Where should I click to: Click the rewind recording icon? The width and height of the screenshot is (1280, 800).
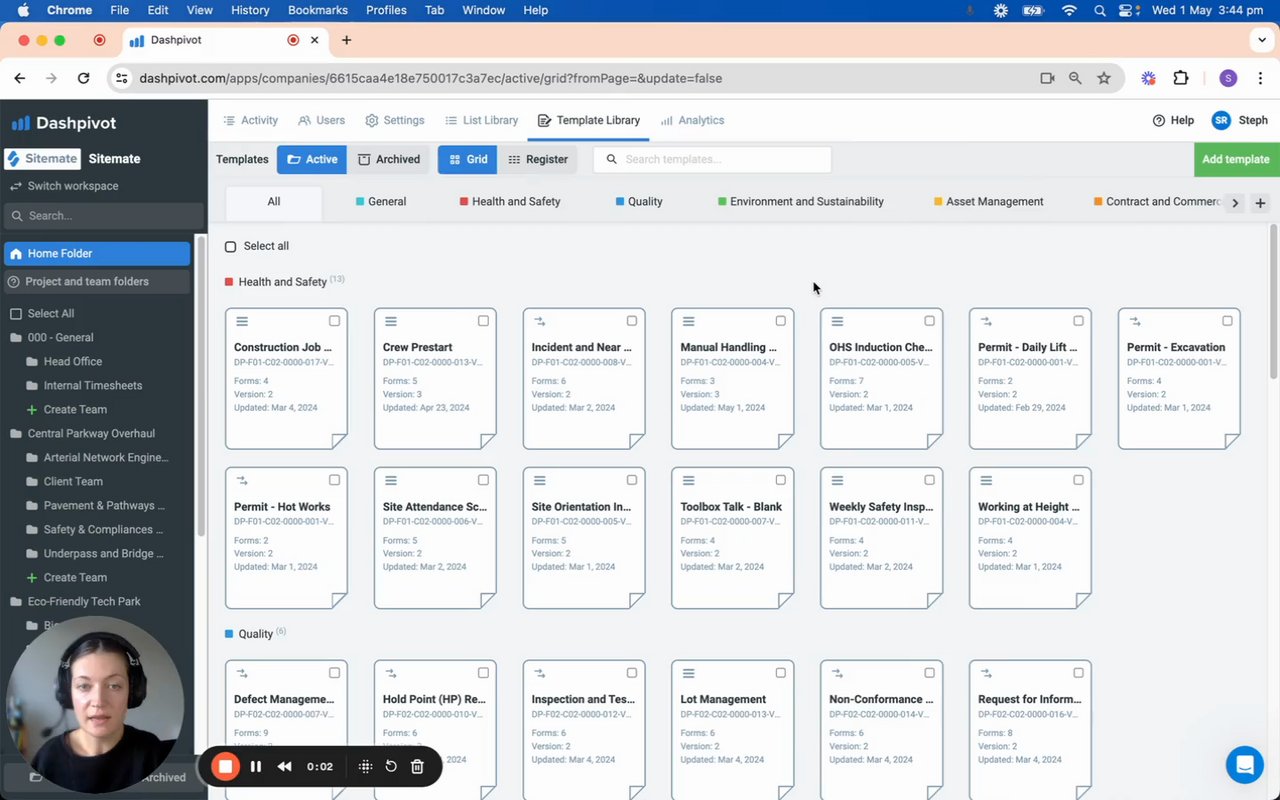click(285, 767)
